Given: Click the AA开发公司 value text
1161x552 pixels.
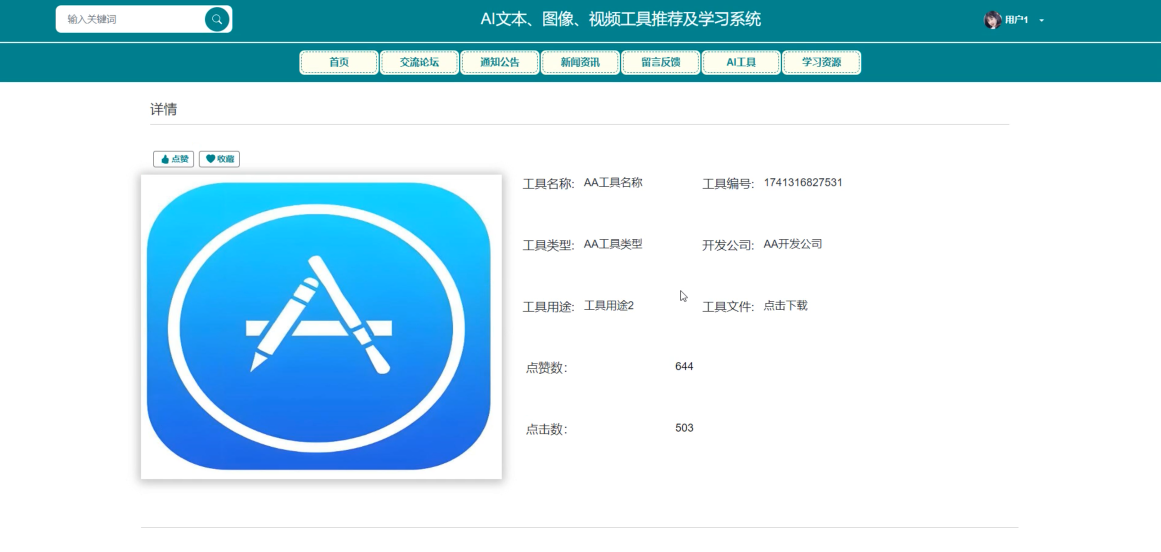Looking at the screenshot, I should tap(793, 244).
